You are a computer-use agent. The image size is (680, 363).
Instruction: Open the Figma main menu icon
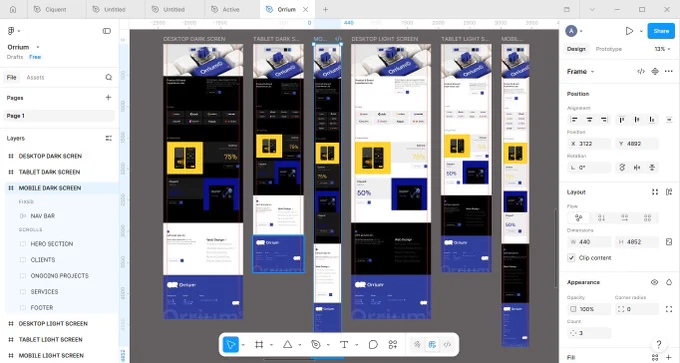(x=11, y=31)
